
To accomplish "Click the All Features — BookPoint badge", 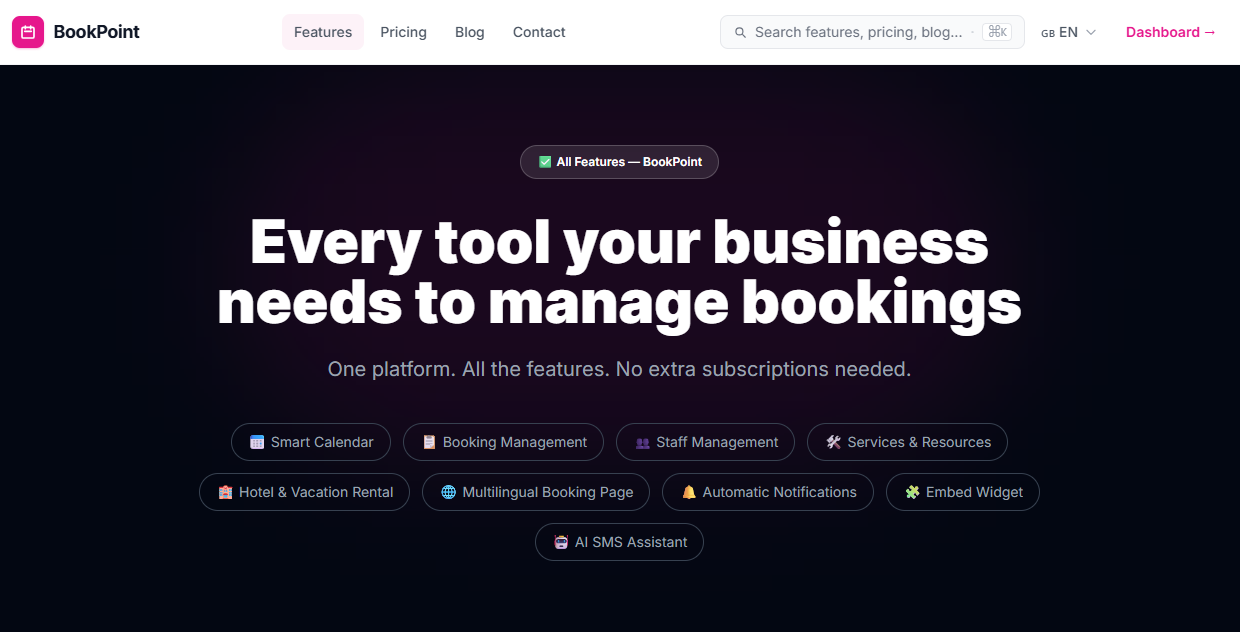I will [x=619, y=162].
